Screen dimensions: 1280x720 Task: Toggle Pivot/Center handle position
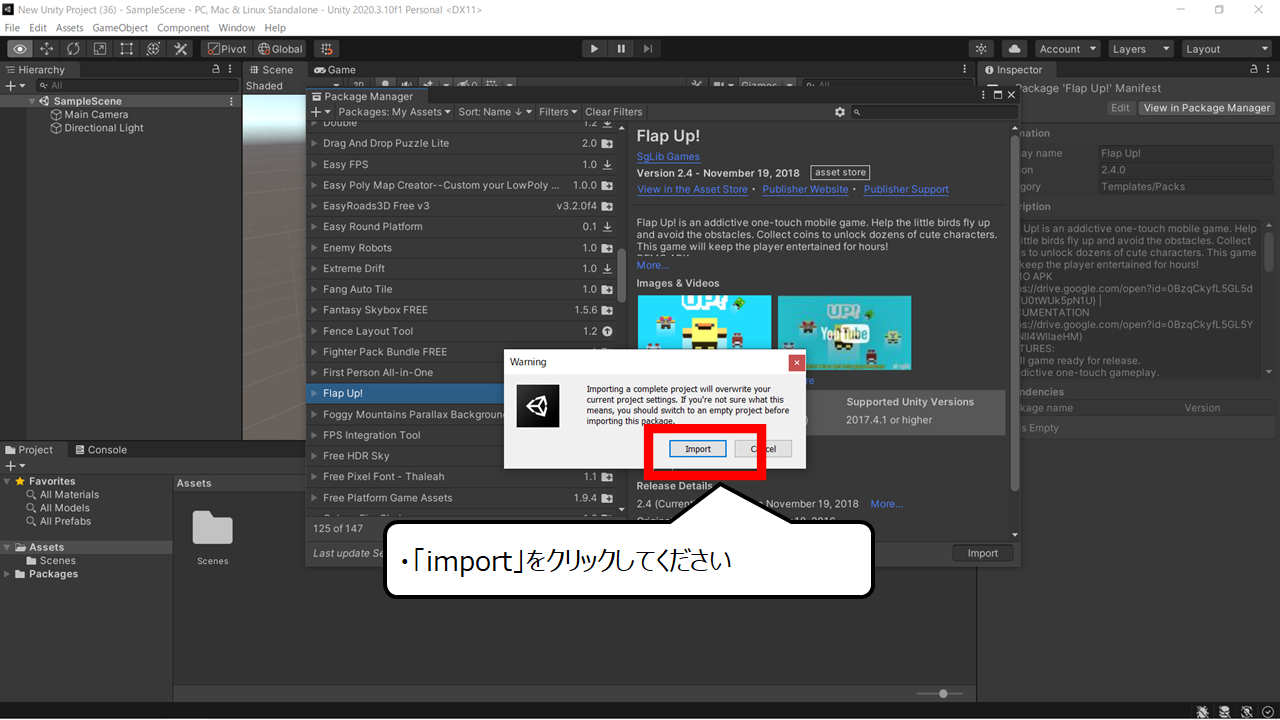coord(227,49)
